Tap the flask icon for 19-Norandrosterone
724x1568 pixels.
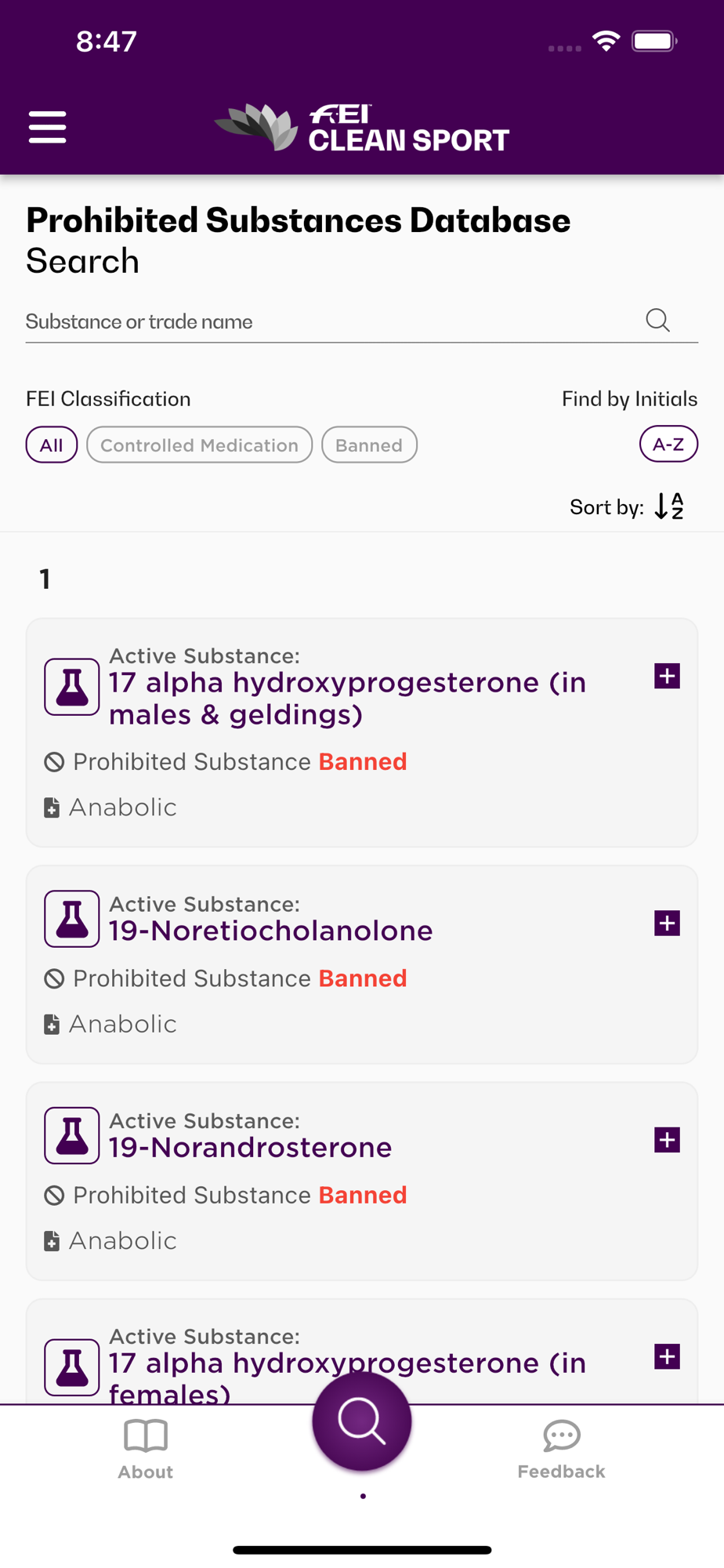point(72,1135)
